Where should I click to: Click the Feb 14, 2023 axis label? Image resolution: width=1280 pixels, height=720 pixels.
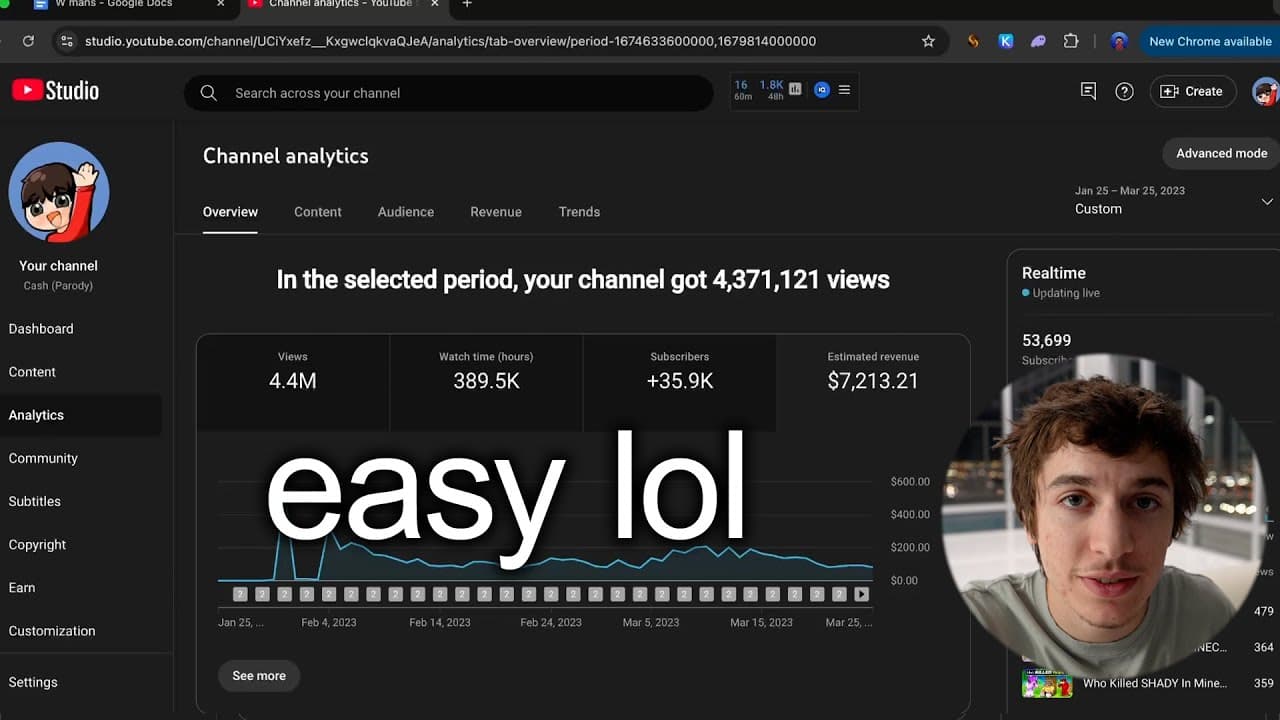[440, 622]
